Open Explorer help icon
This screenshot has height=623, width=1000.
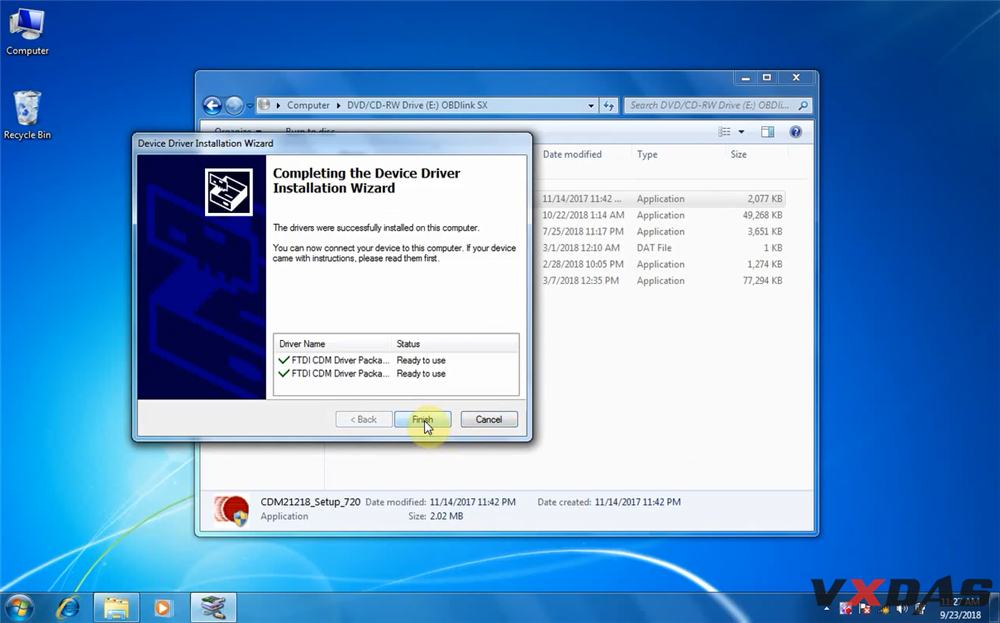(x=795, y=132)
